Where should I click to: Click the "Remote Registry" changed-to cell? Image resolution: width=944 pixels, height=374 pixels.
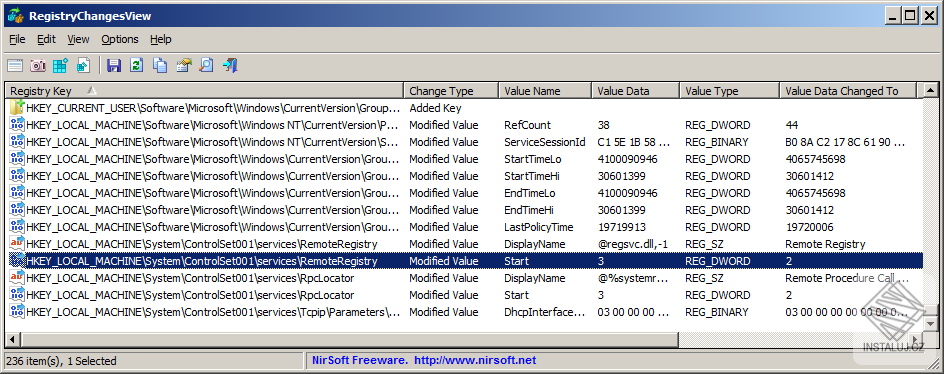pyautogui.click(x=825, y=244)
